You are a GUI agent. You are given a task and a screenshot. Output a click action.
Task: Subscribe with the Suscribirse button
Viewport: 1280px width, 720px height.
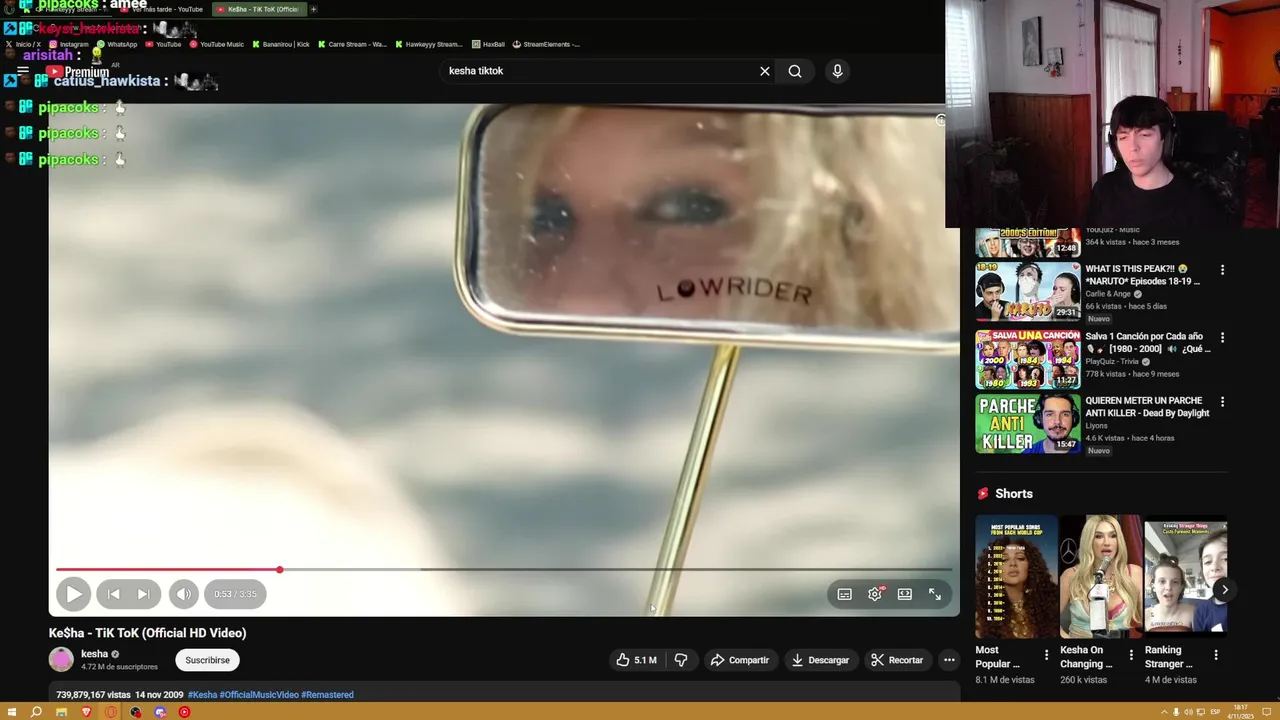(x=207, y=660)
